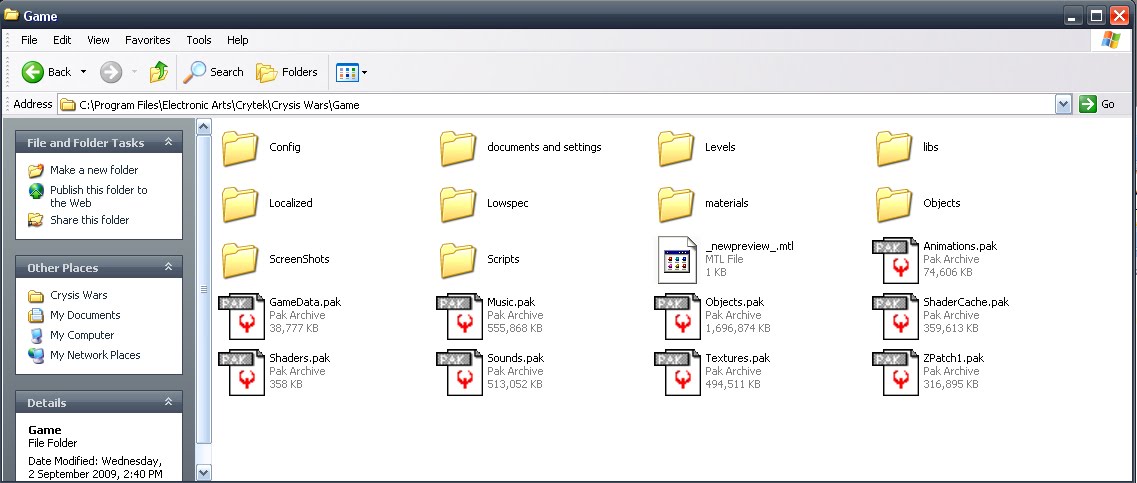Open the Forward history dropdown arrow
This screenshot has width=1137, height=483.
tap(134, 72)
